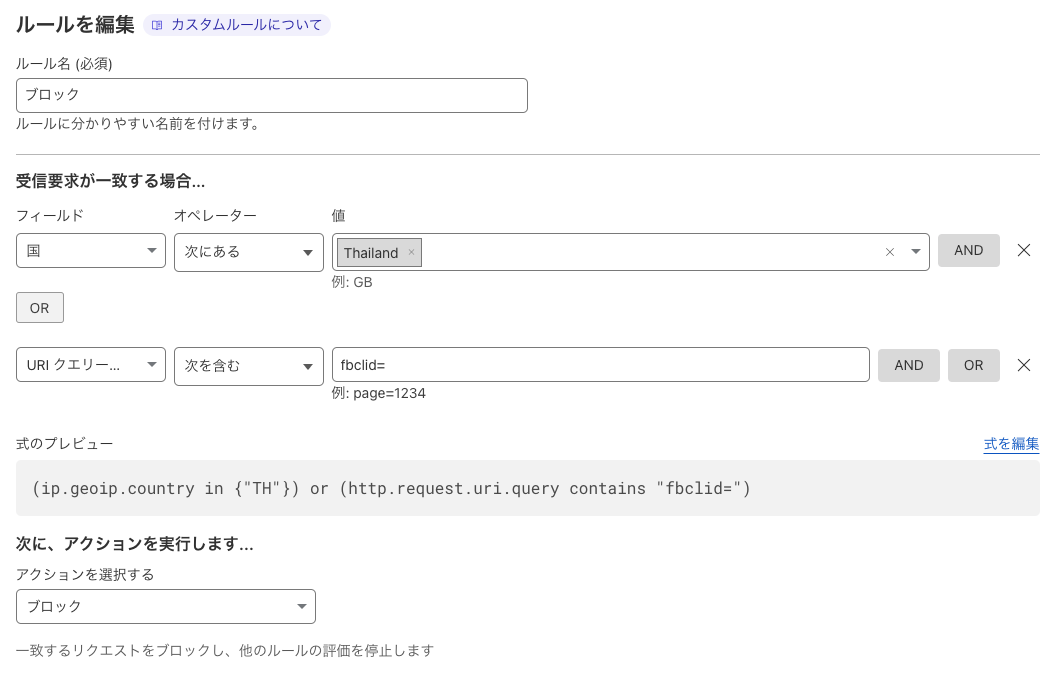Image resolution: width=1057 pixels, height=675 pixels.
Task: Click AND button on the URI query row
Action: pos(909,365)
